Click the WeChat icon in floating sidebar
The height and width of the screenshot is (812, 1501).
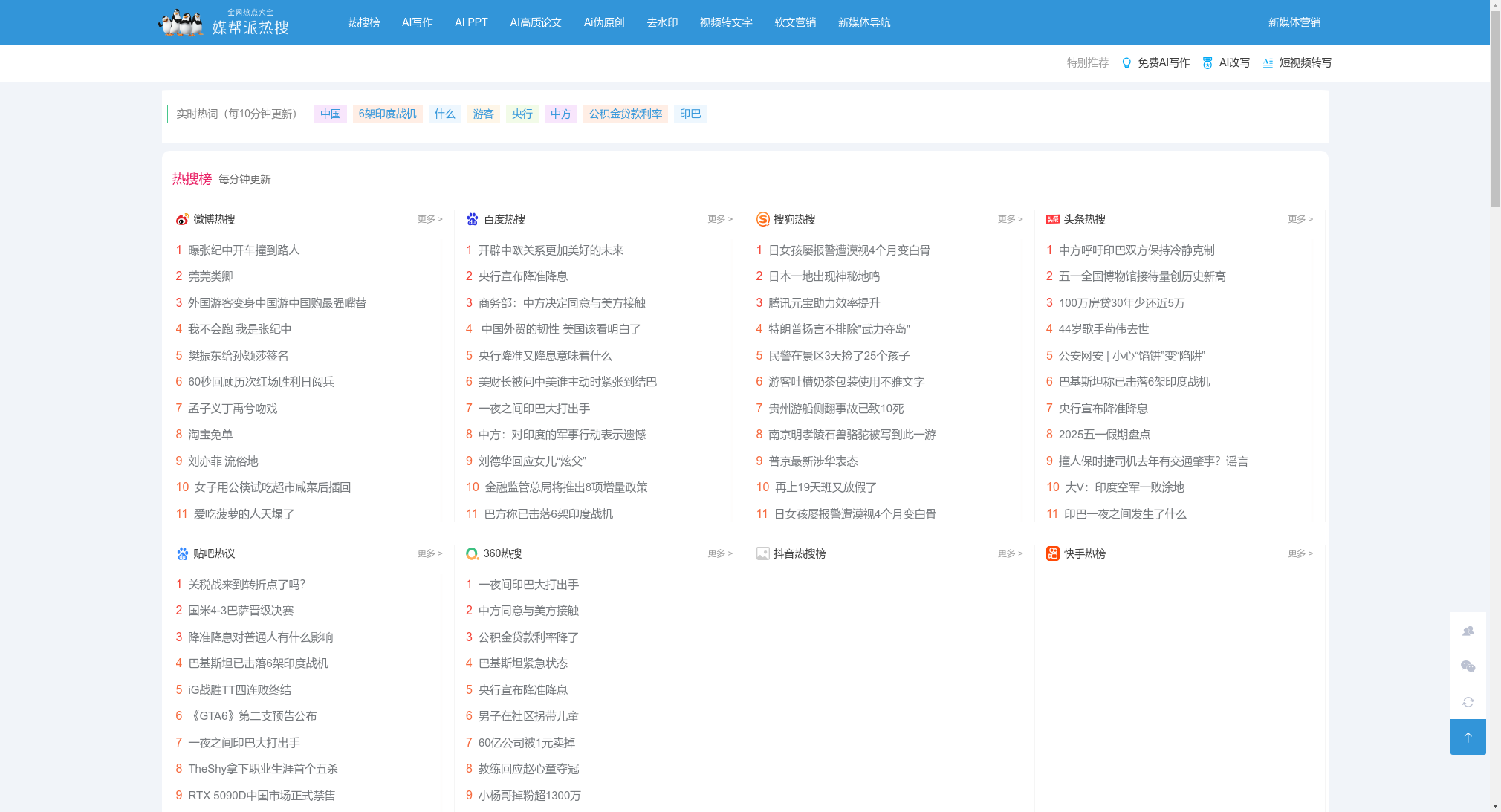[1468, 666]
